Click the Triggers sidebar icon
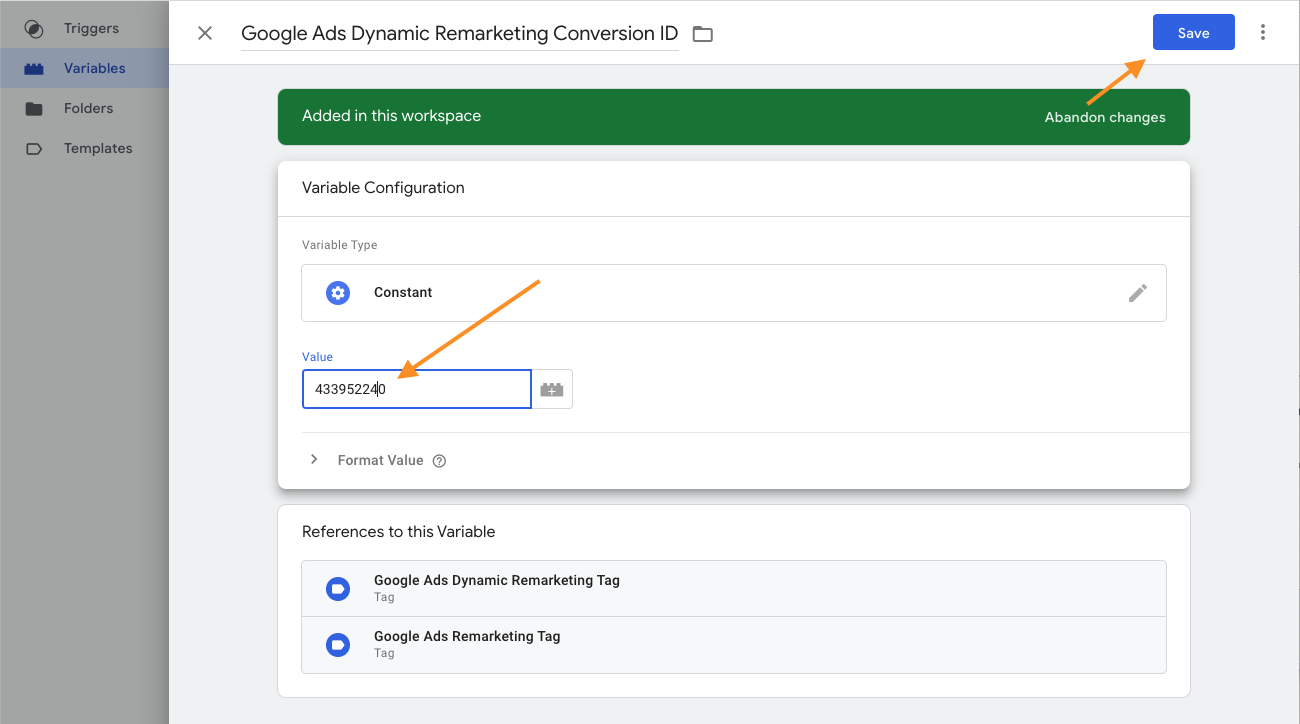1300x724 pixels. coord(34,29)
